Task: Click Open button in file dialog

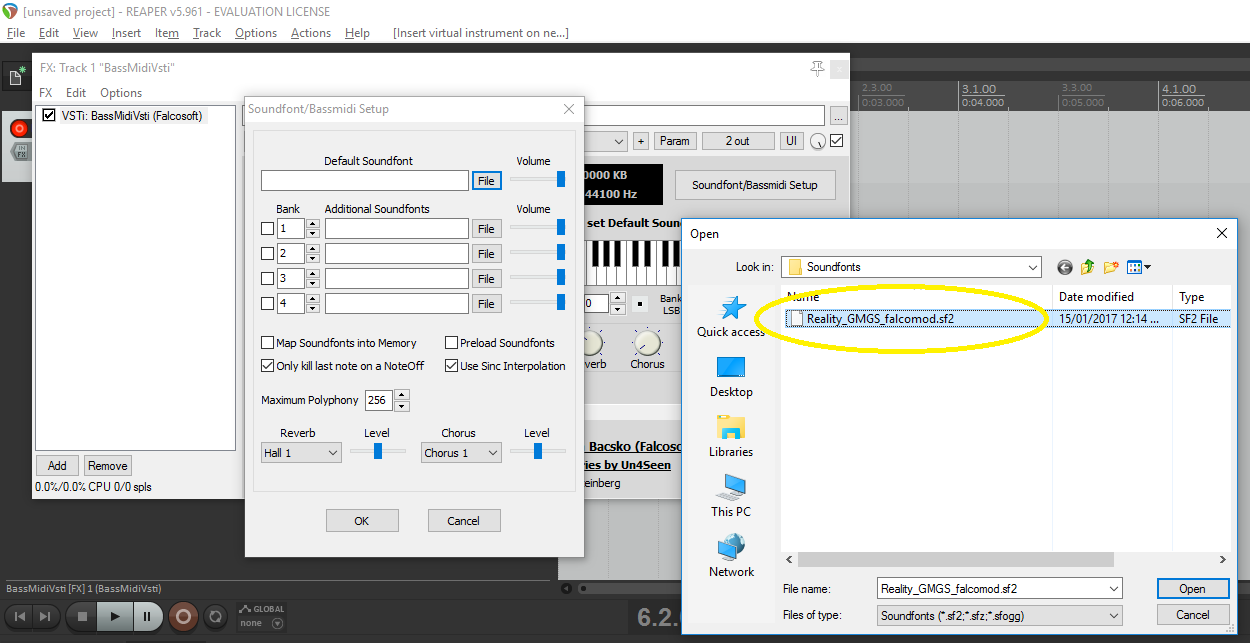Action: (x=1192, y=589)
